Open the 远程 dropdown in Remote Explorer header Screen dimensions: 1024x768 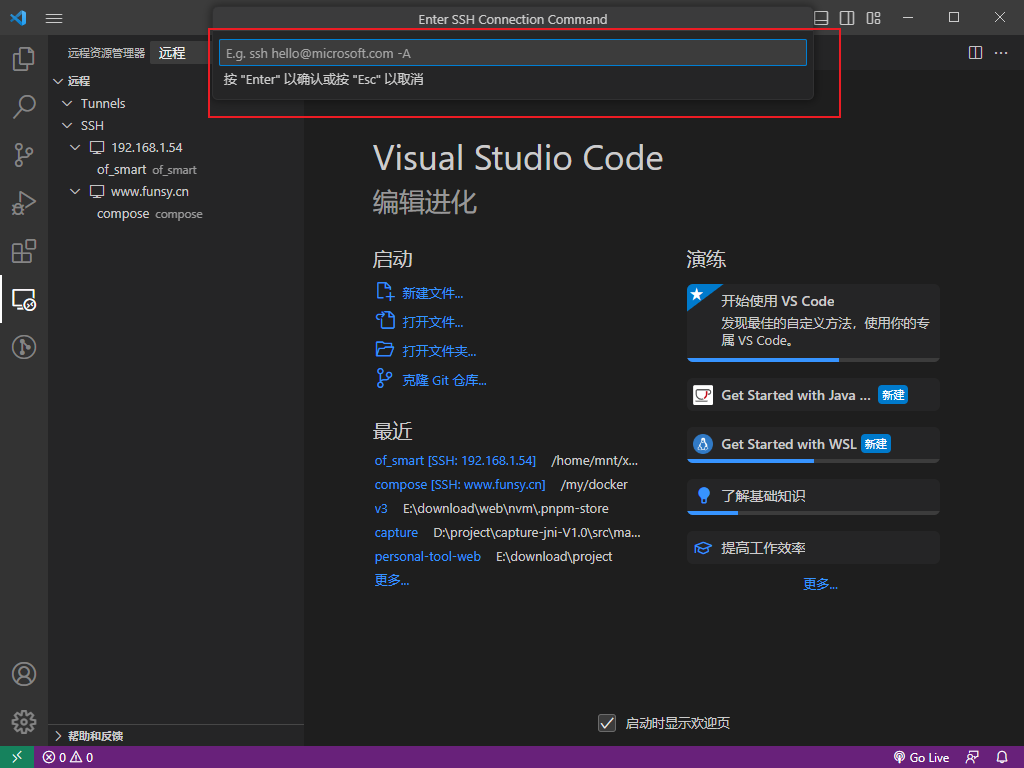pyautogui.click(x=178, y=53)
